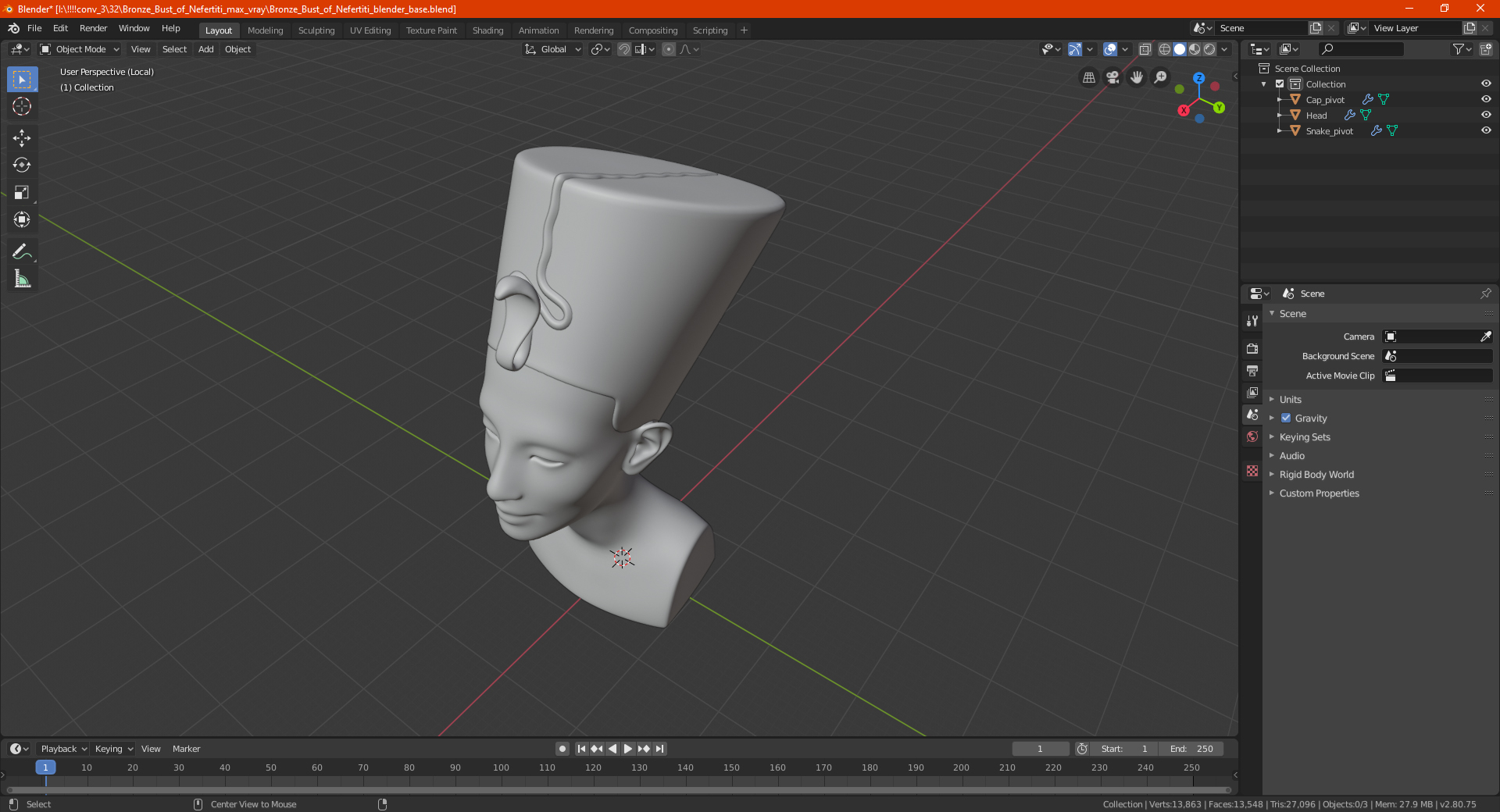
Task: Toggle camera view in viewport
Action: click(x=1112, y=77)
